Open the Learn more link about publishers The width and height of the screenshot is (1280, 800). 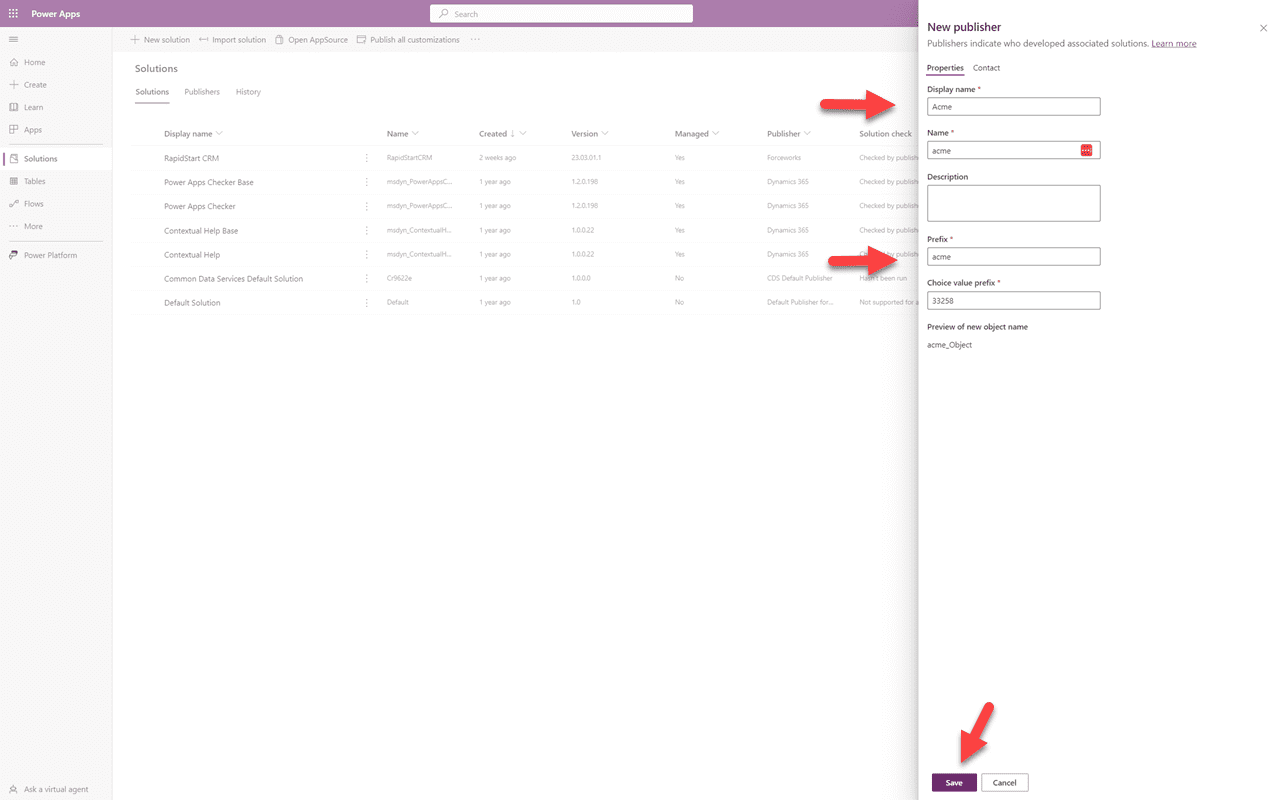1173,43
